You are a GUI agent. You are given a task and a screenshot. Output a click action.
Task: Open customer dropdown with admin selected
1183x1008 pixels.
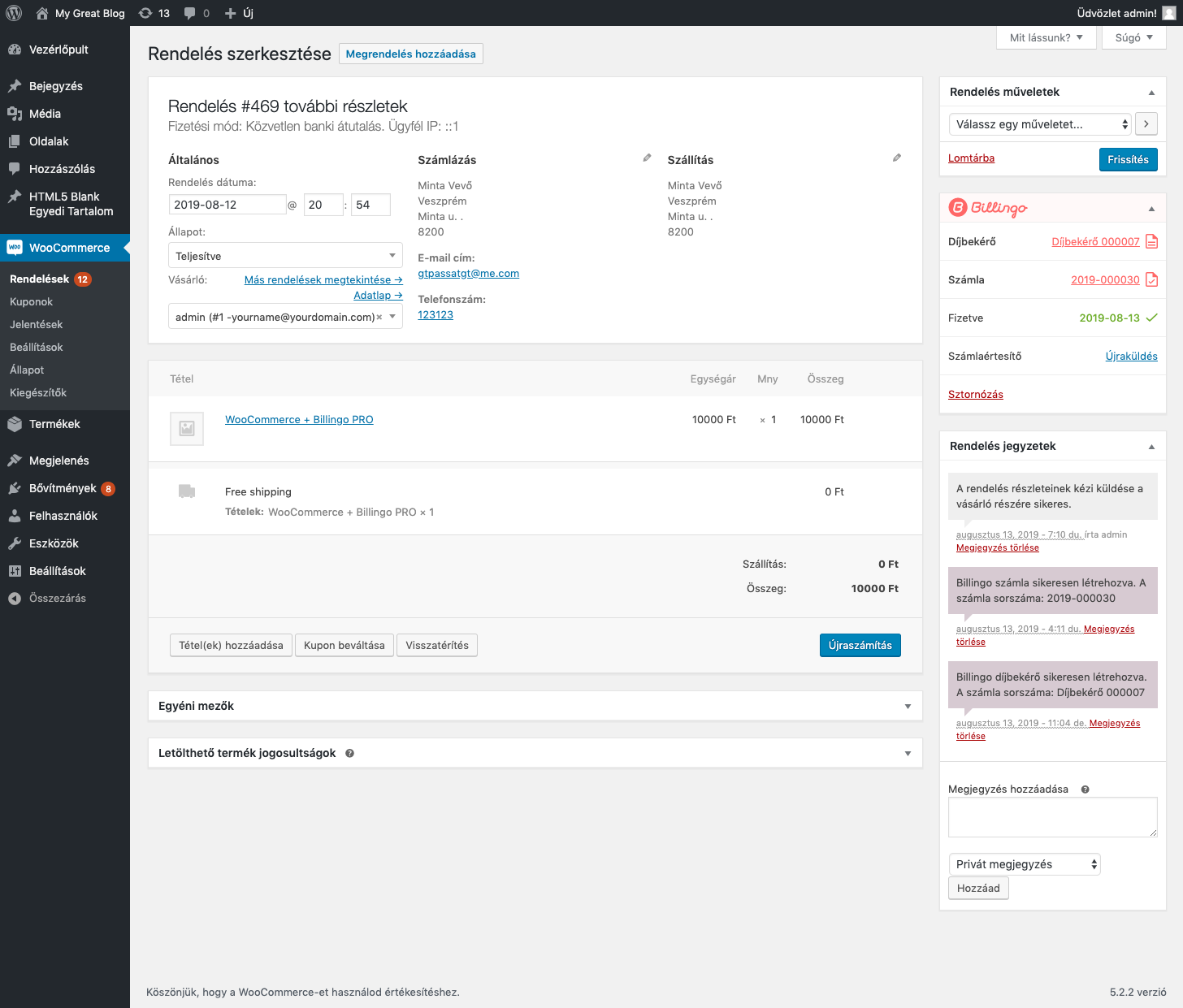pyautogui.click(x=285, y=317)
